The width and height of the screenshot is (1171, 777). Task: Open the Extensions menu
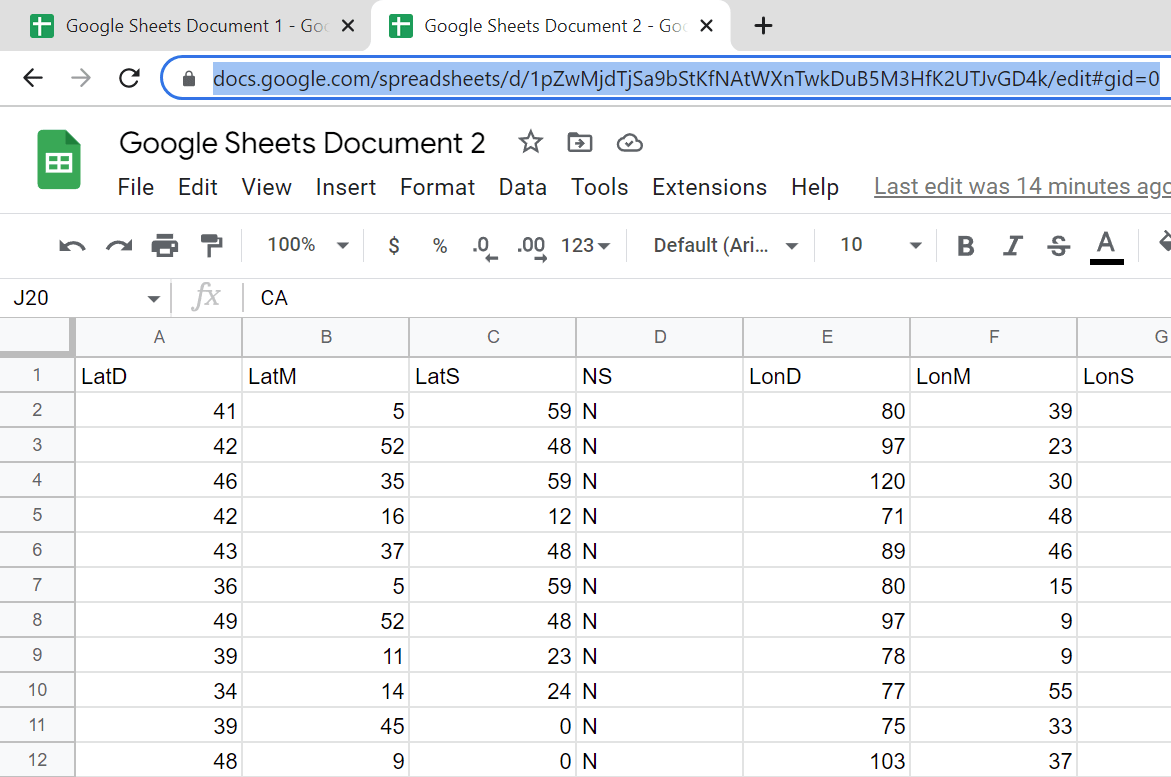709,187
